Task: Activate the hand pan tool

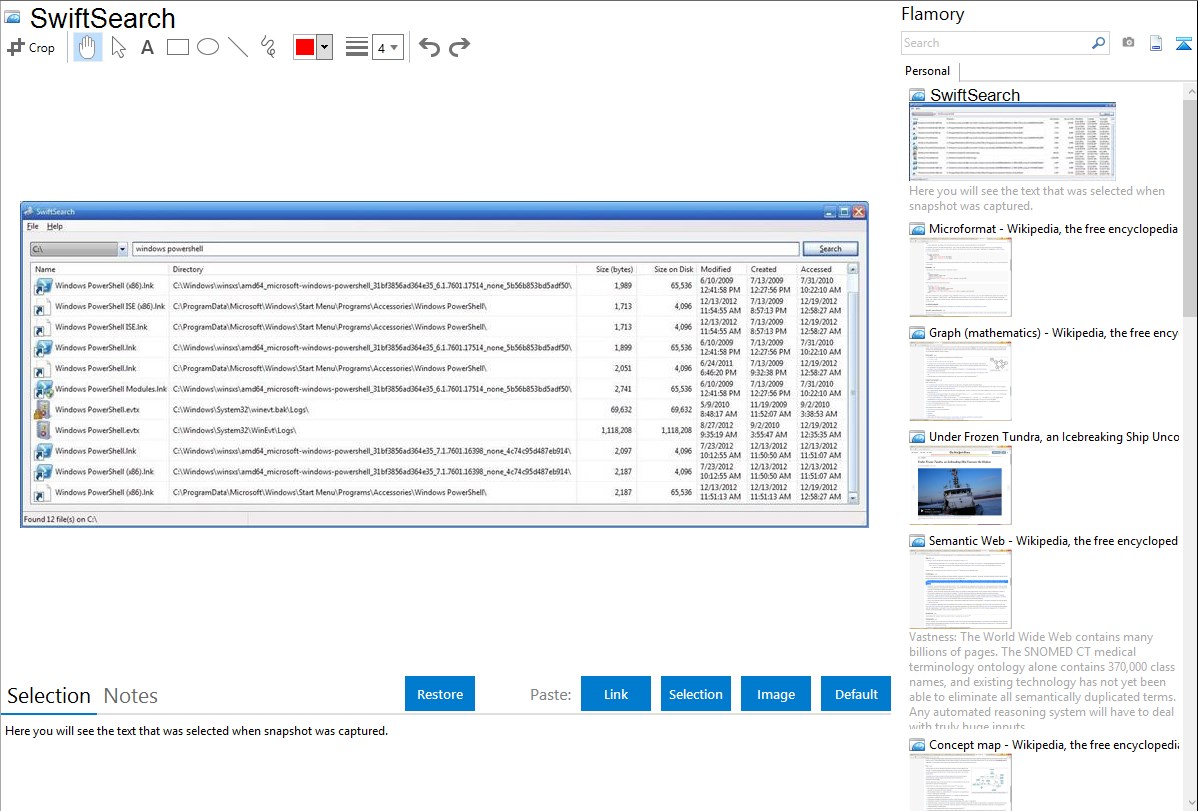Action: [88, 47]
